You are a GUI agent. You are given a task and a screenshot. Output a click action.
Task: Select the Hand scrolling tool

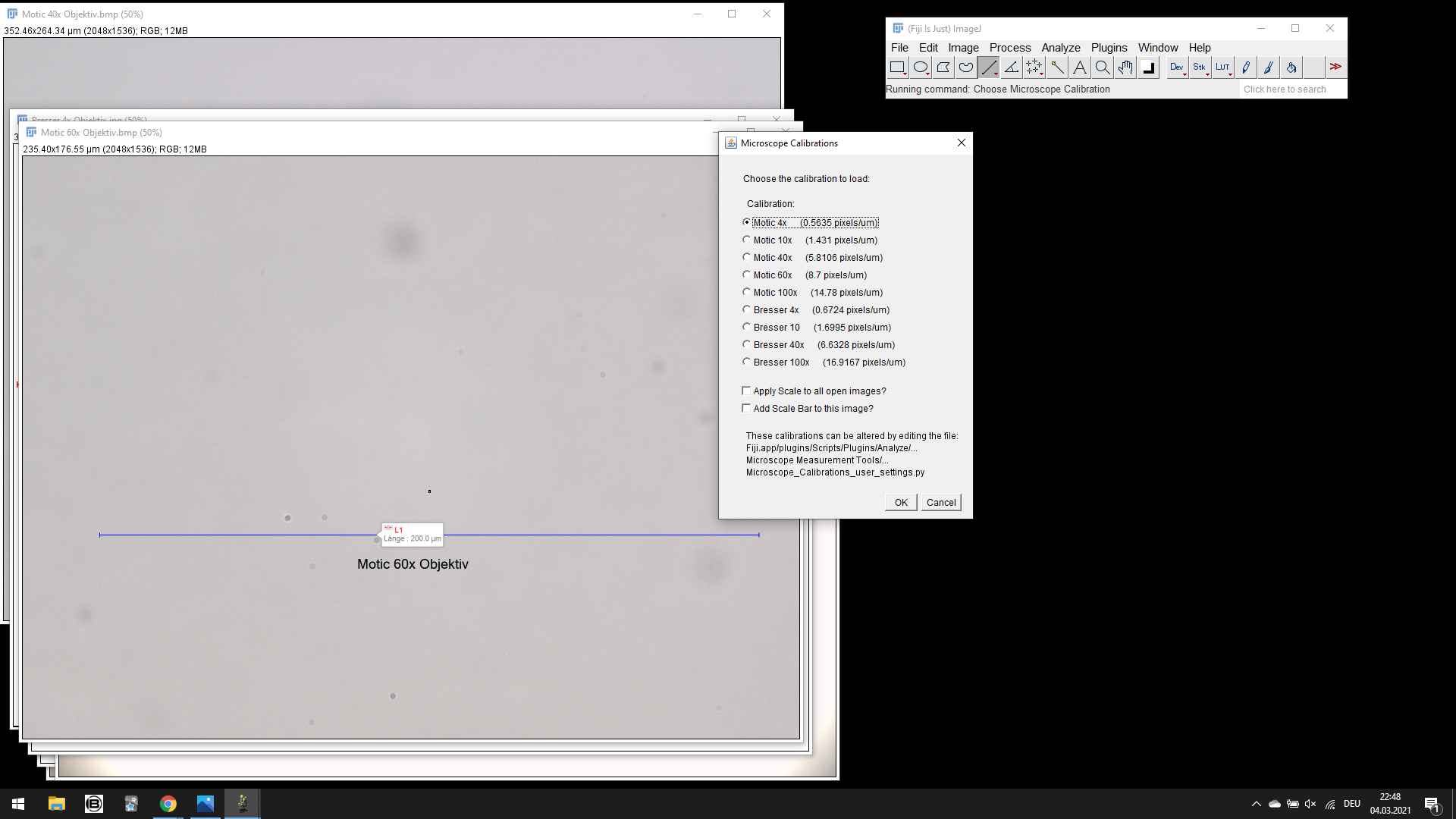(1125, 67)
